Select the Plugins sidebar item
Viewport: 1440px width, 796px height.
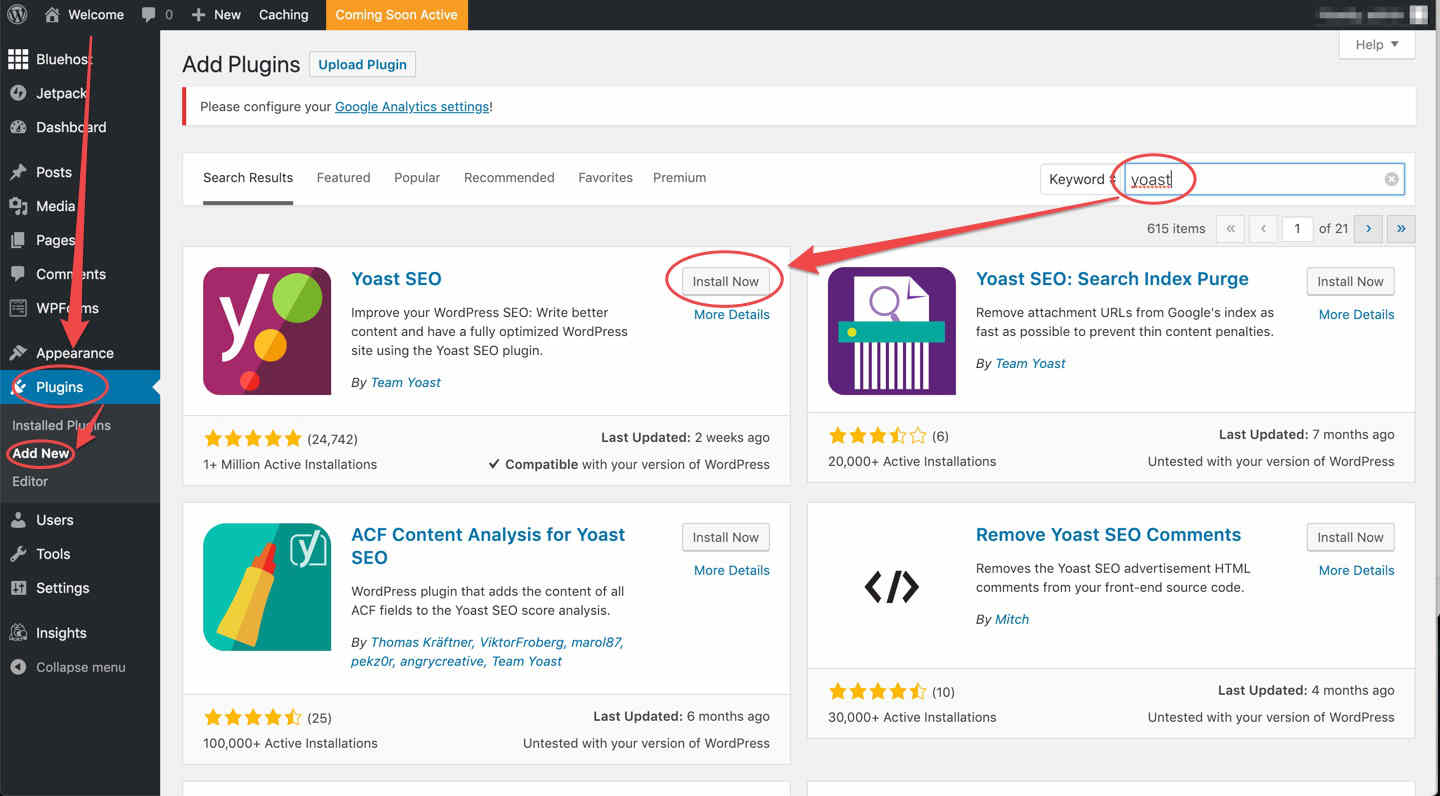pyautogui.click(x=80, y=387)
